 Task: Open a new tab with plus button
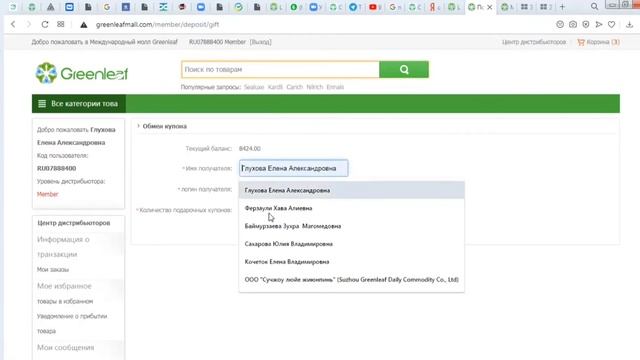pos(562,7)
